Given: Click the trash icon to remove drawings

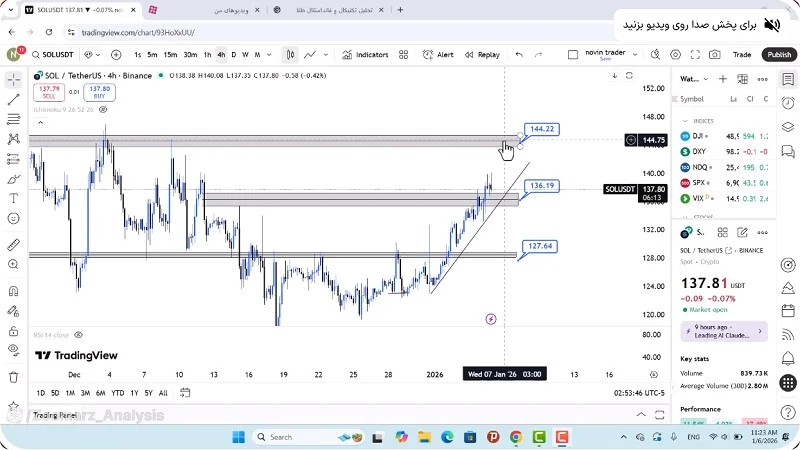Looking at the screenshot, I should [x=13, y=377].
